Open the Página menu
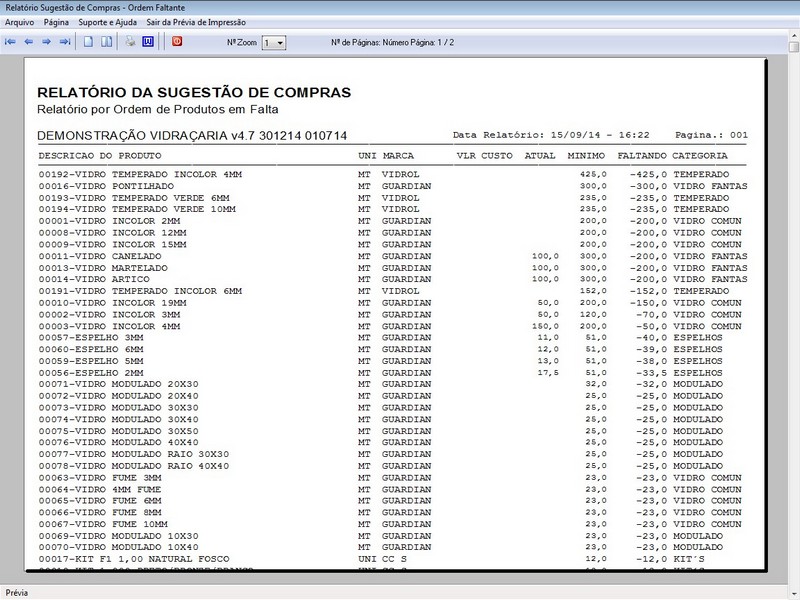This screenshot has height=600, width=800. 56,21
